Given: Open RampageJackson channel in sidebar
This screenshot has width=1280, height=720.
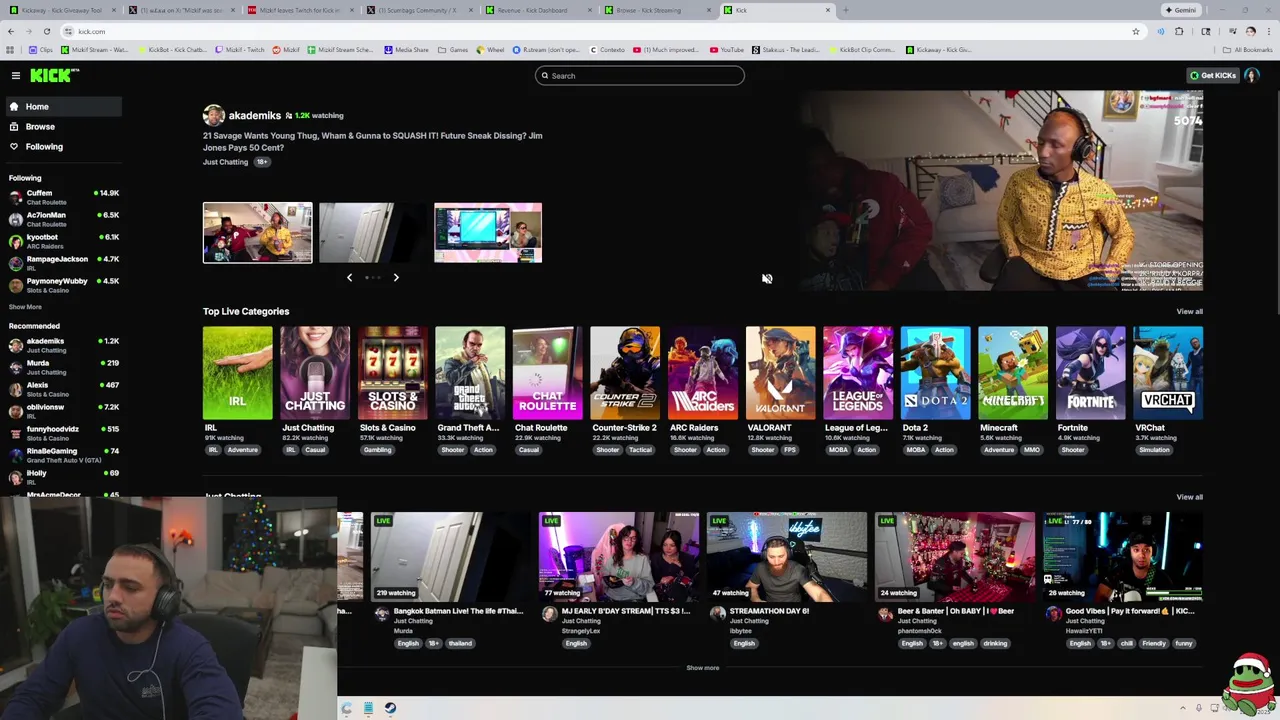Looking at the screenshot, I should click(63, 263).
